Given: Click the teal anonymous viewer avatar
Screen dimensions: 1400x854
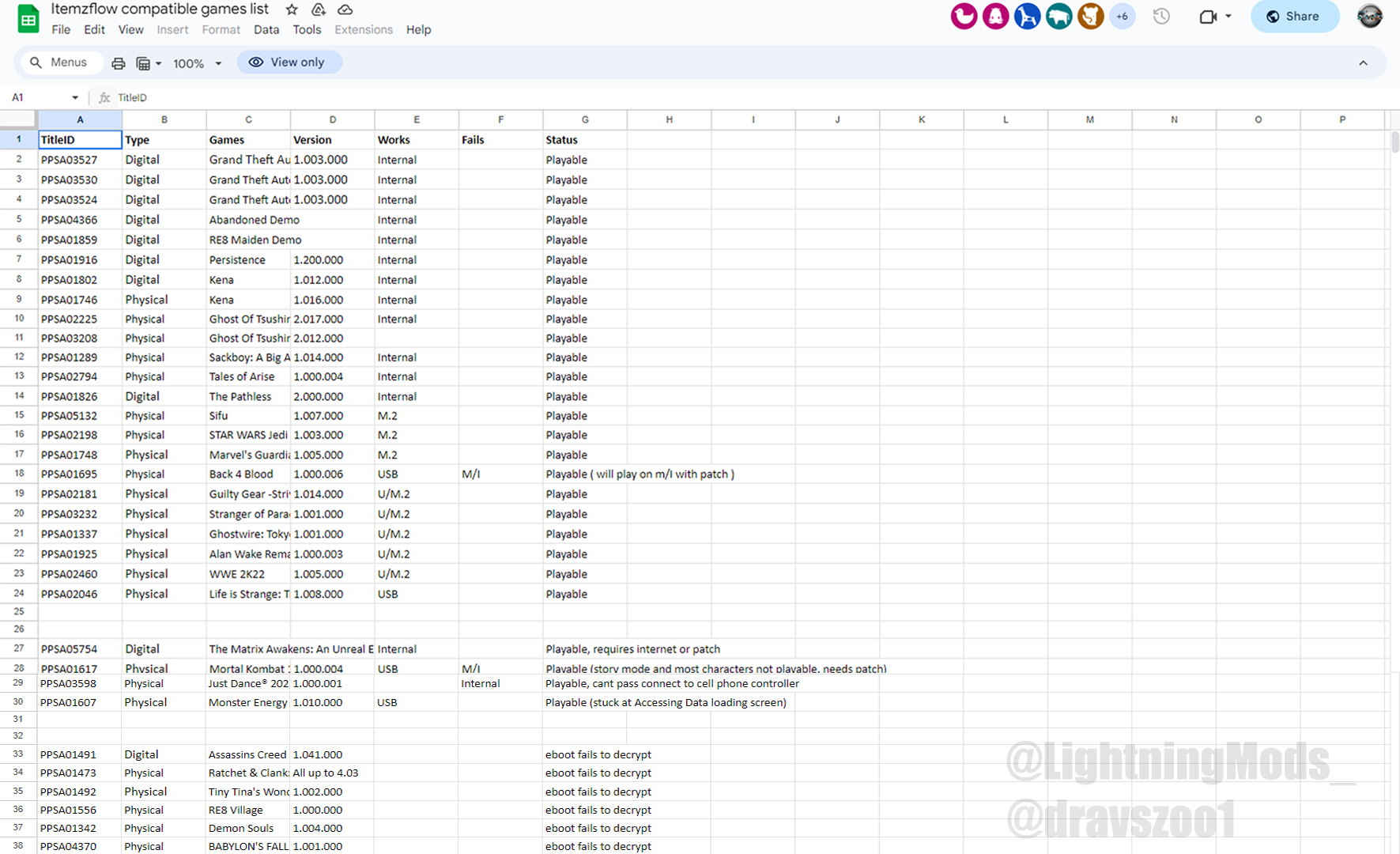Looking at the screenshot, I should point(1058,16).
